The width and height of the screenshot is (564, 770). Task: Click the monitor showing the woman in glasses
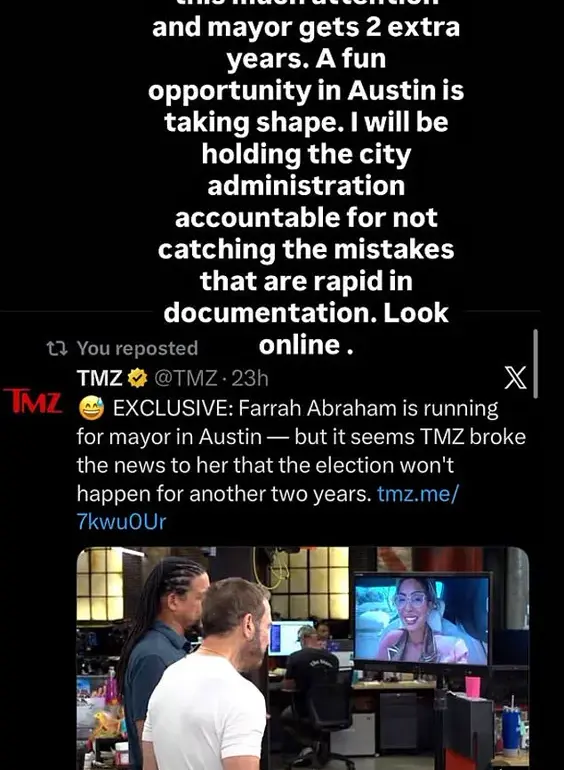pos(422,620)
